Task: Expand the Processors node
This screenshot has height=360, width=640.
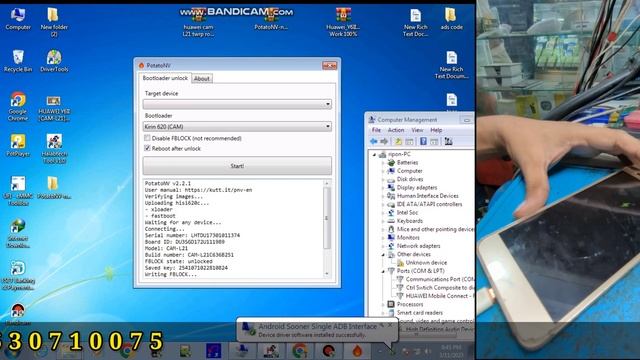Action: click(x=383, y=304)
